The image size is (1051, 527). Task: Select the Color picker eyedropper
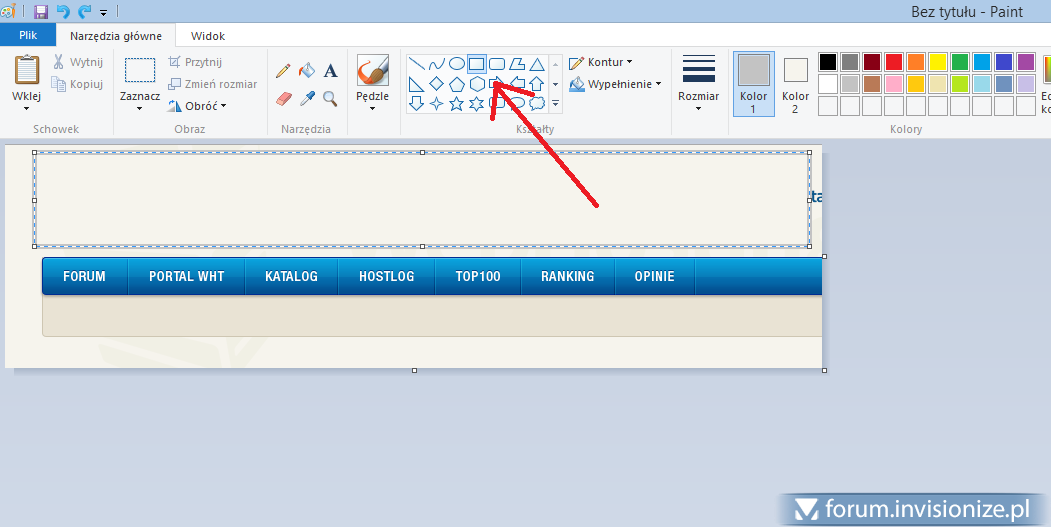pos(307,99)
